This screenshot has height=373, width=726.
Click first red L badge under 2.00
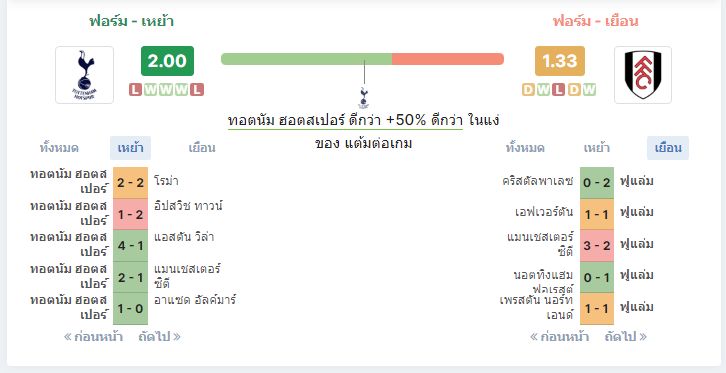[x=135, y=89]
